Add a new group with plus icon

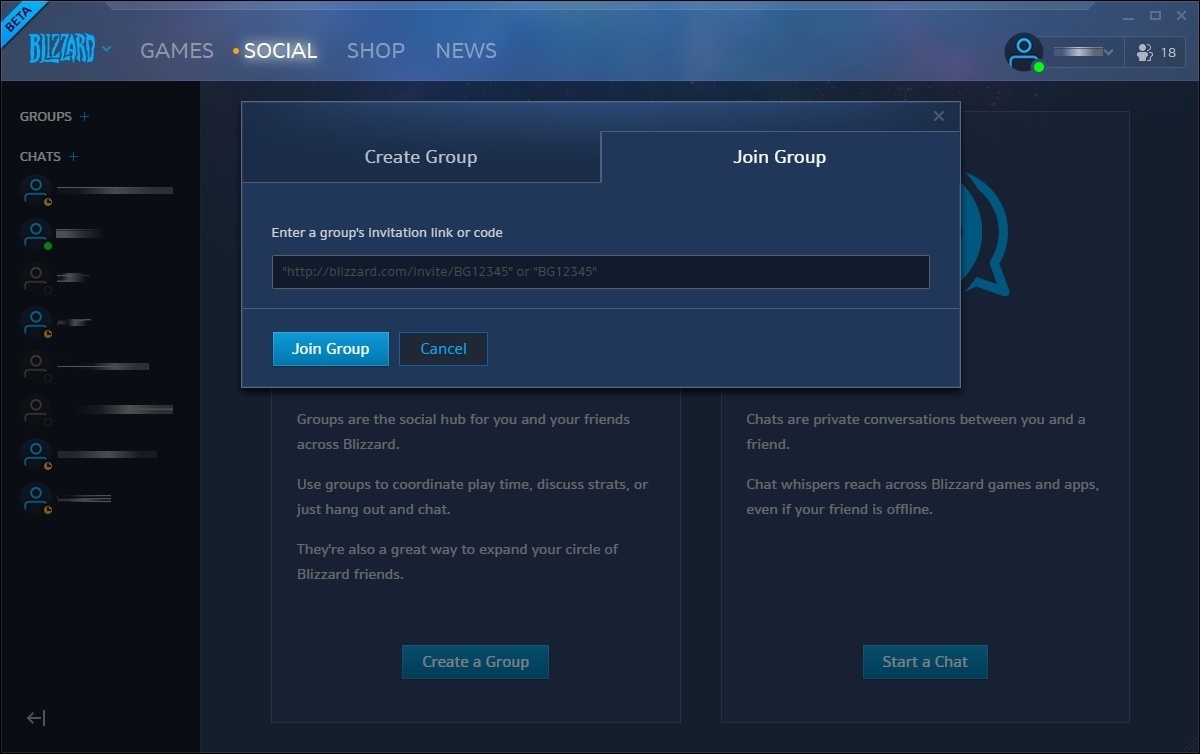[x=85, y=117]
